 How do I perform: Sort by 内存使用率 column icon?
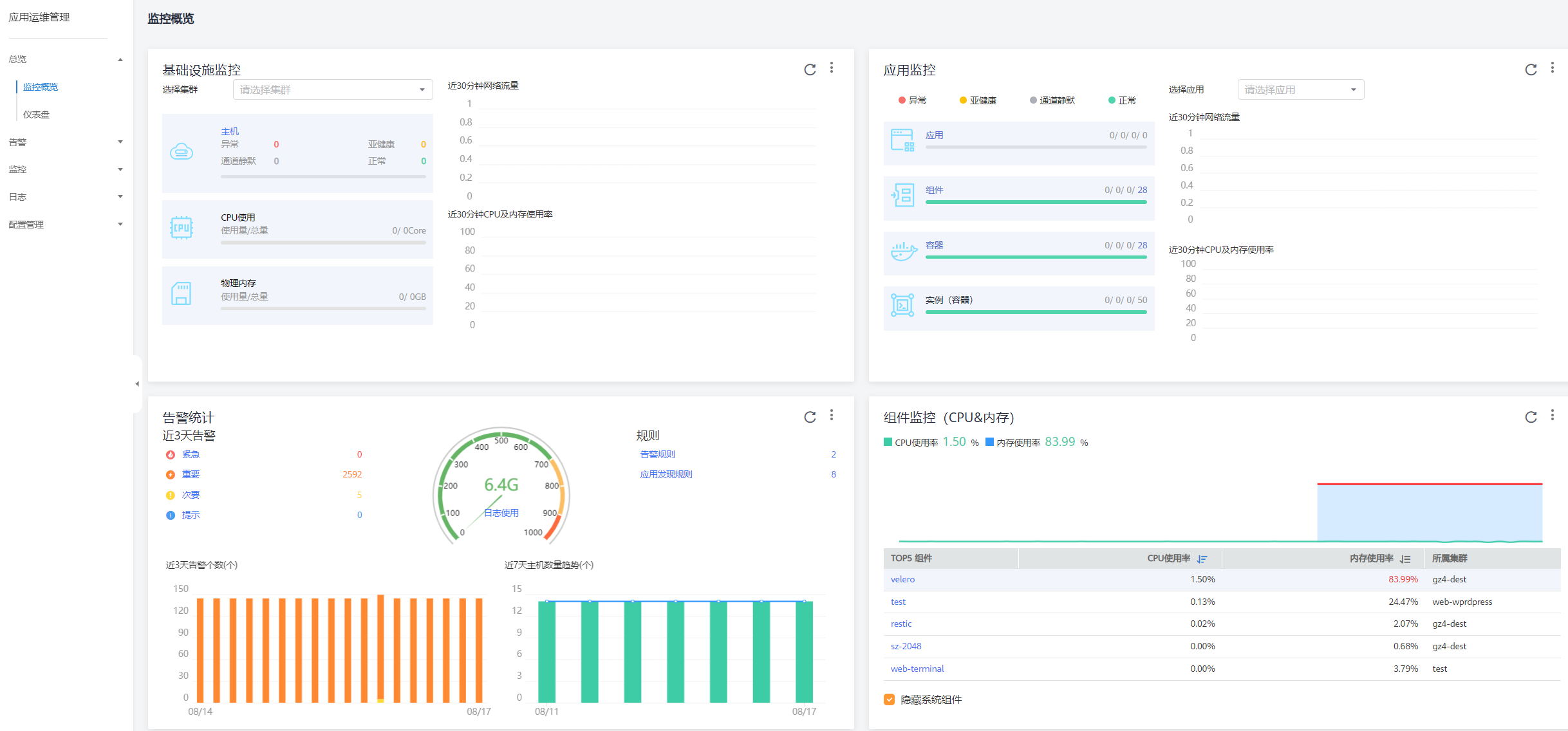(1405, 559)
